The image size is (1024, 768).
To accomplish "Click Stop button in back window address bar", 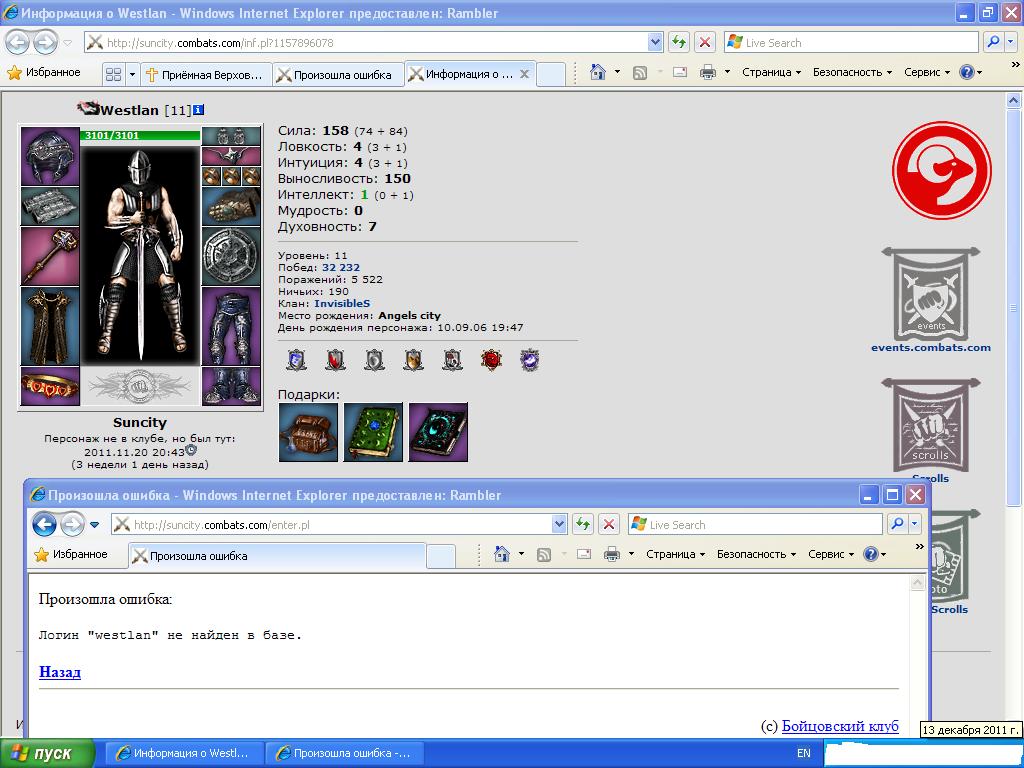I will 705,42.
